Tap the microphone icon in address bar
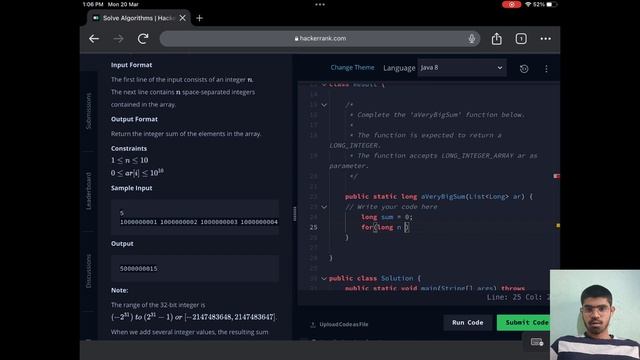The height and width of the screenshot is (360, 640). pyautogui.click(x=471, y=39)
